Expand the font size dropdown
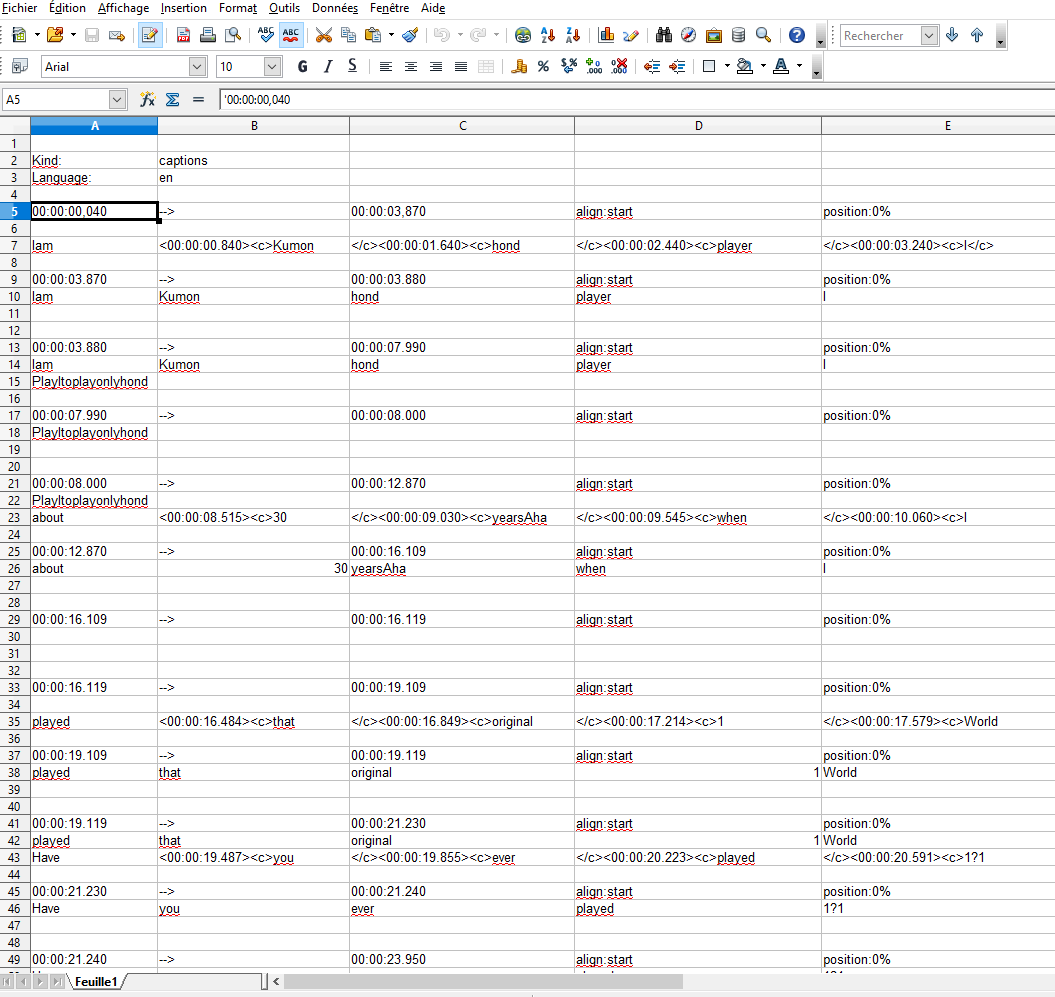 tap(273, 67)
